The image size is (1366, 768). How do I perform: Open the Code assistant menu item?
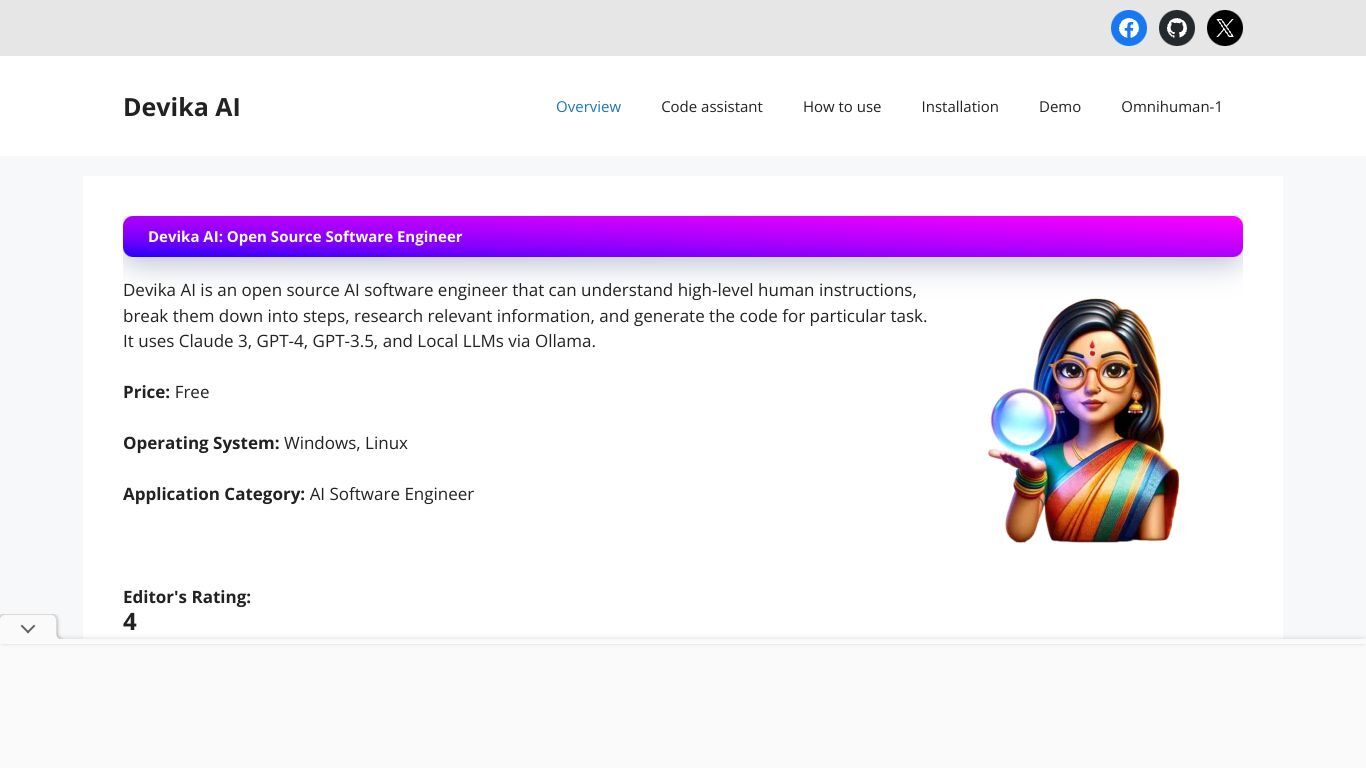point(712,107)
